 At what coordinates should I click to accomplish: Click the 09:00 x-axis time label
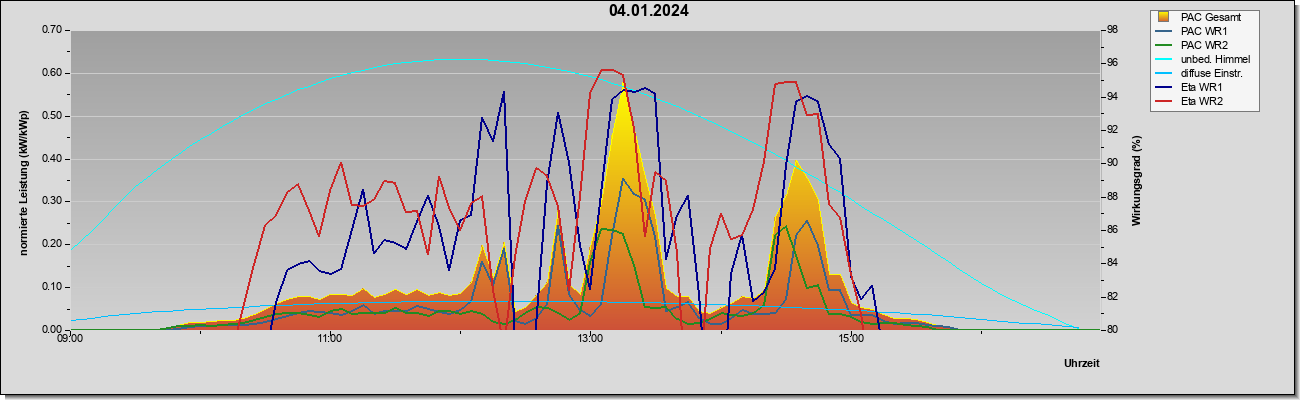(70, 340)
